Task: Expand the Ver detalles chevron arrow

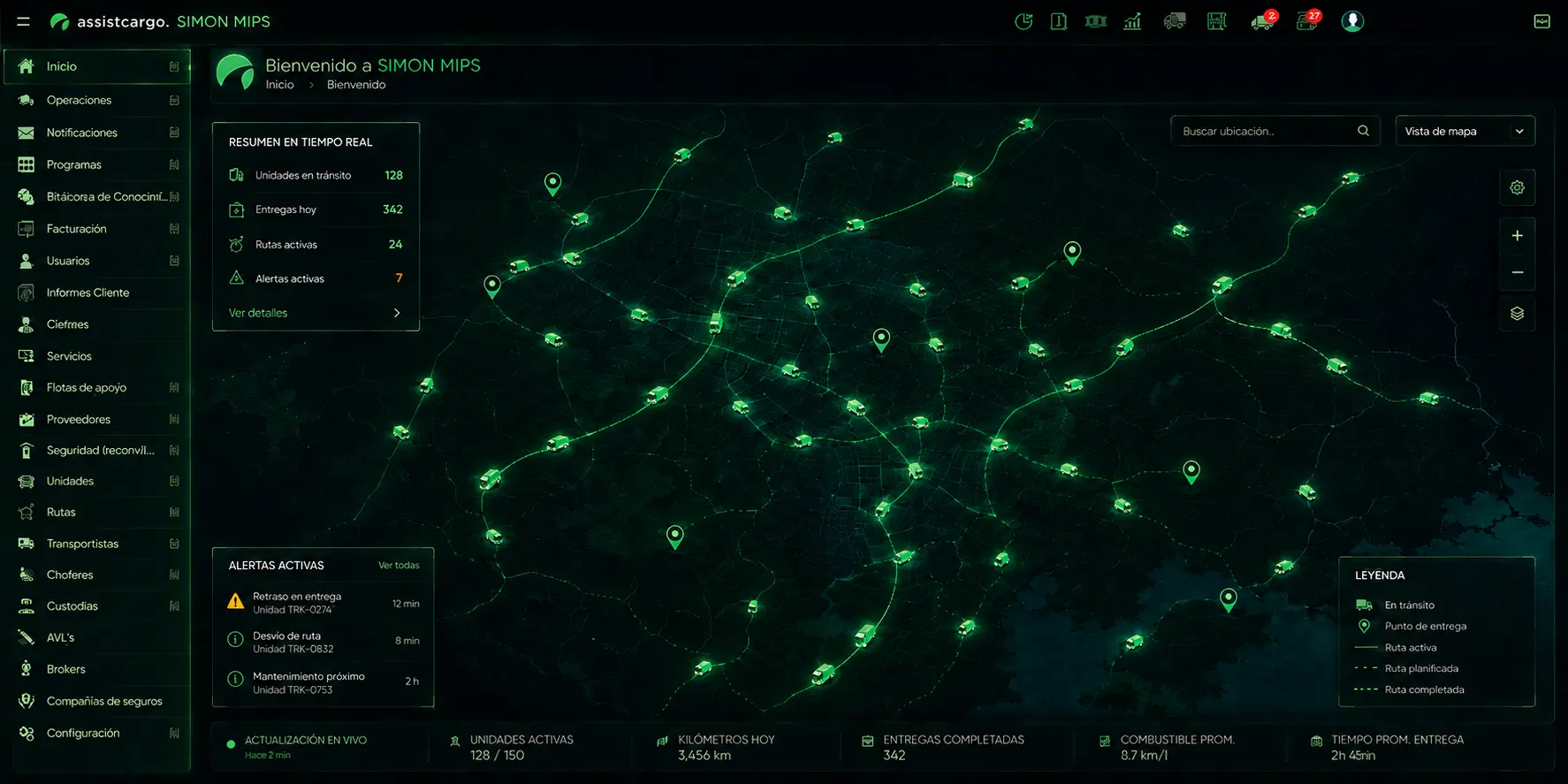Action: pos(397,313)
